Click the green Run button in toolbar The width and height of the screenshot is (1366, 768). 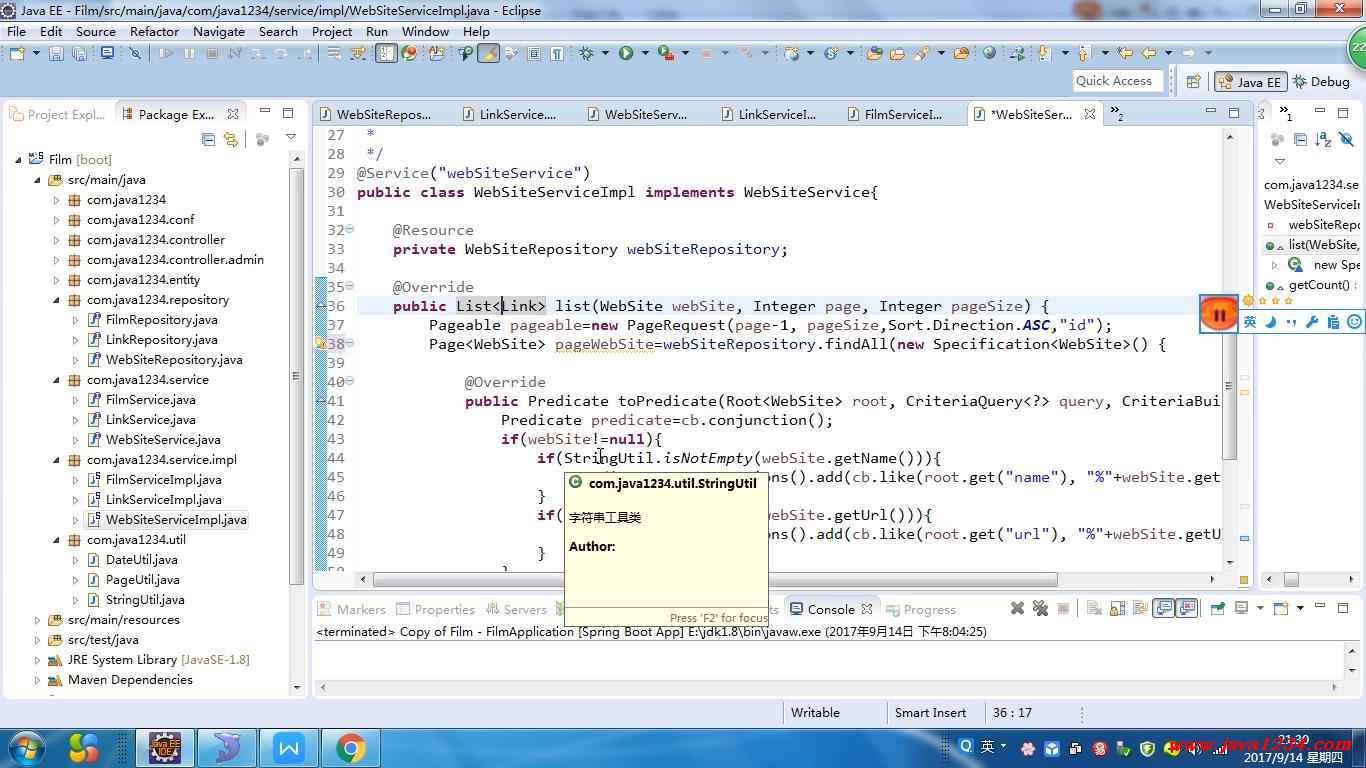[626, 53]
